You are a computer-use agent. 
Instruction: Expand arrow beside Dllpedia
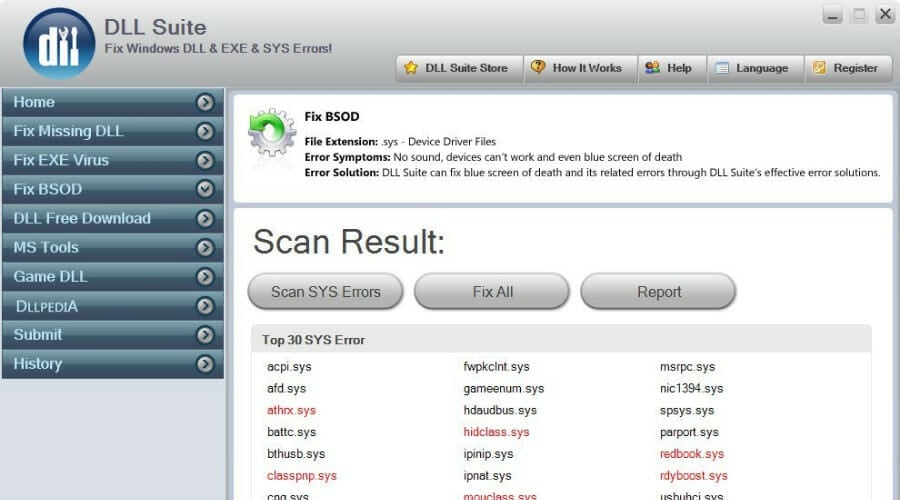pos(205,306)
